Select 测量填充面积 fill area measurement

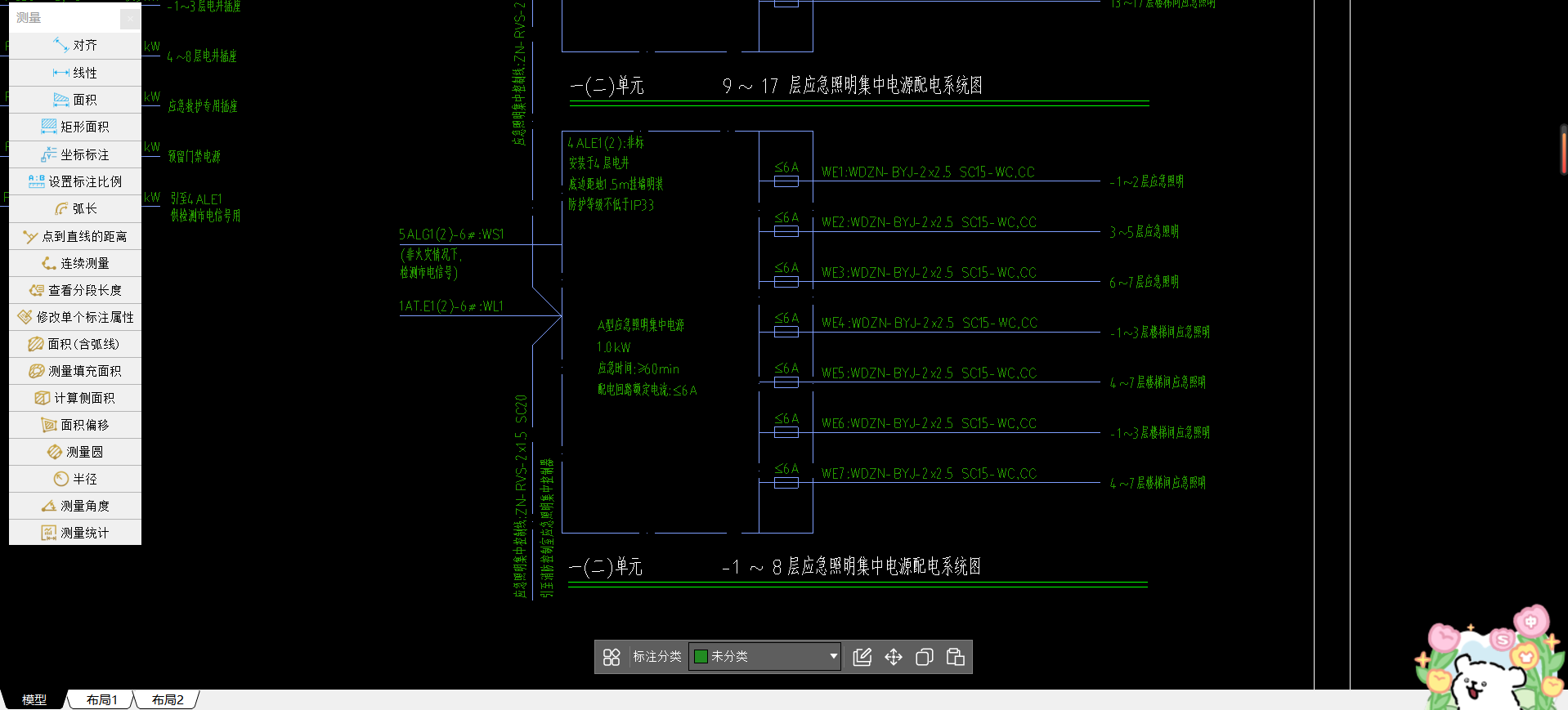click(75, 371)
